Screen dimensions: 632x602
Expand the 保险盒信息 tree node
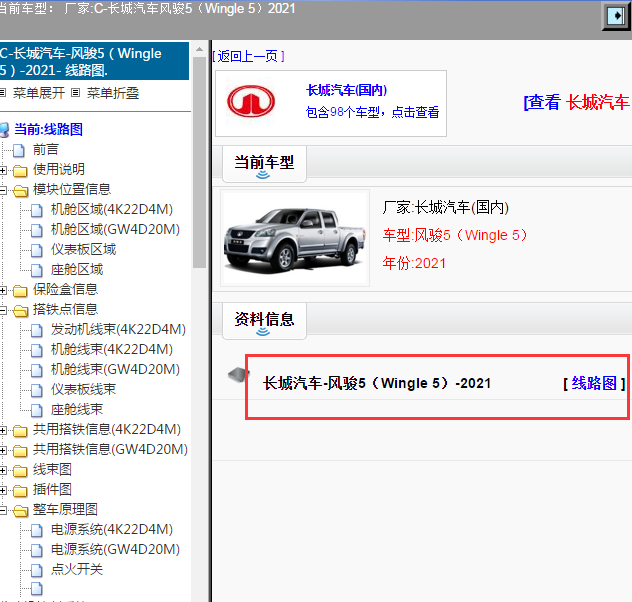(3, 290)
